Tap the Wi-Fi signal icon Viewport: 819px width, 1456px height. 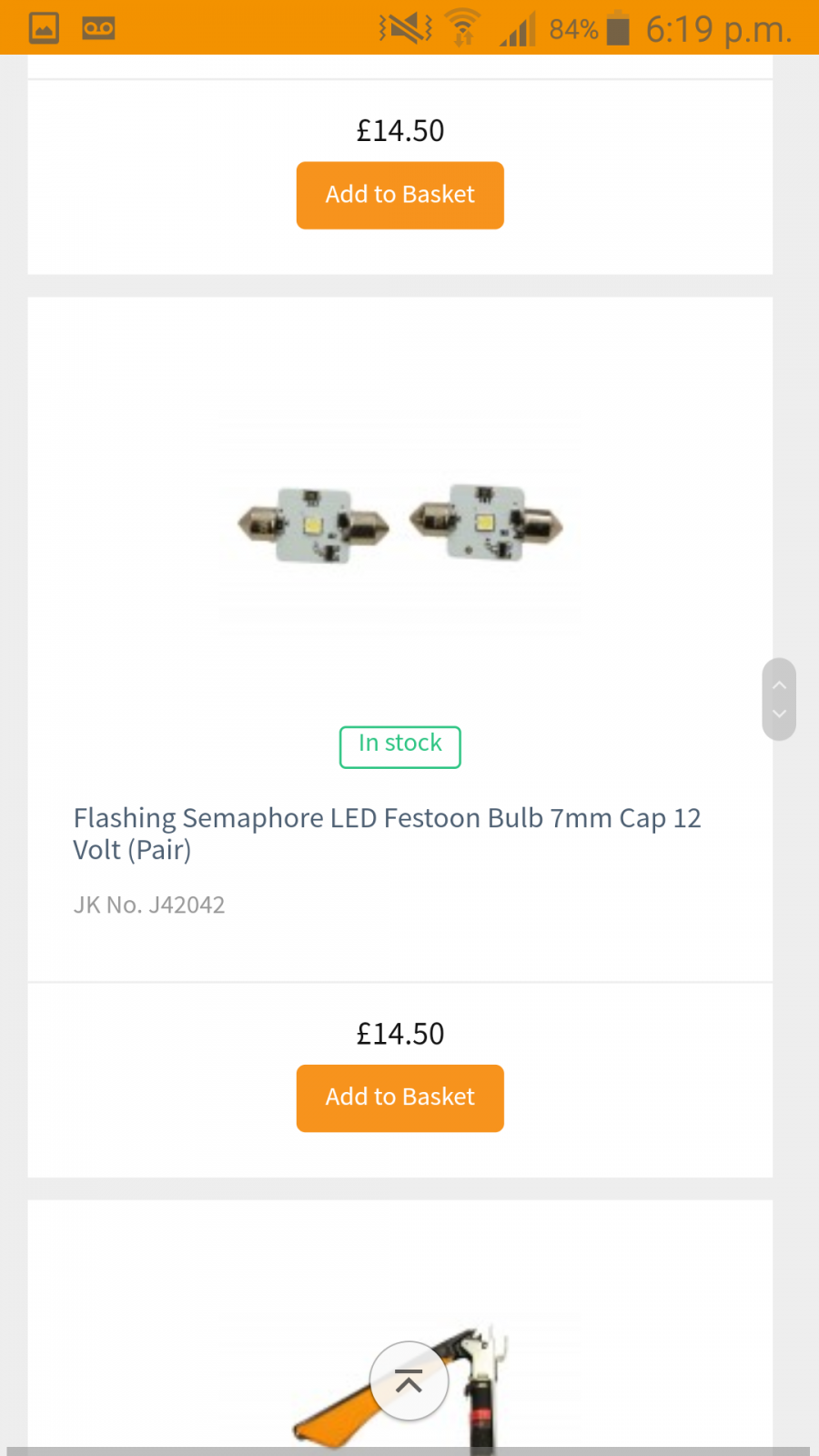(462, 28)
